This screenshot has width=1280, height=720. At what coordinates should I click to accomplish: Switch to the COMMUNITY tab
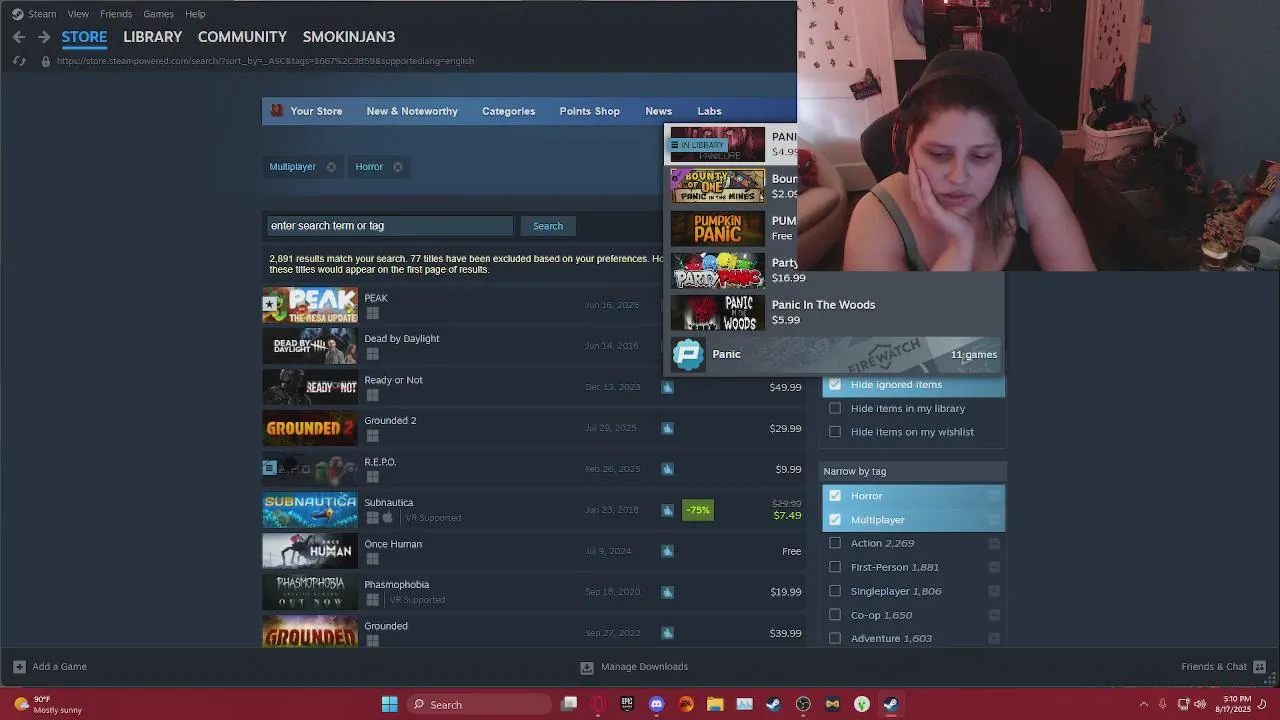242,37
